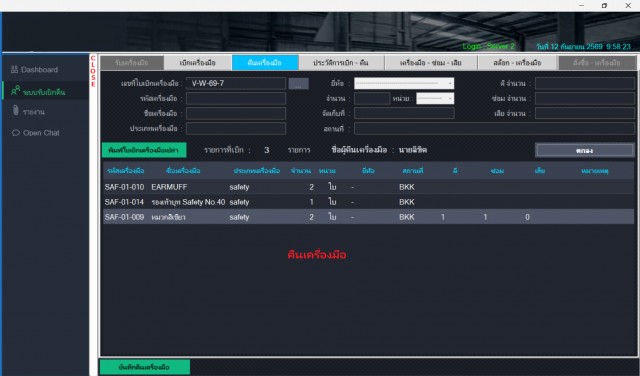Viewport: 640px width, 376px height.
Task: Click the หมายเหตุ column header
Action: (x=595, y=171)
